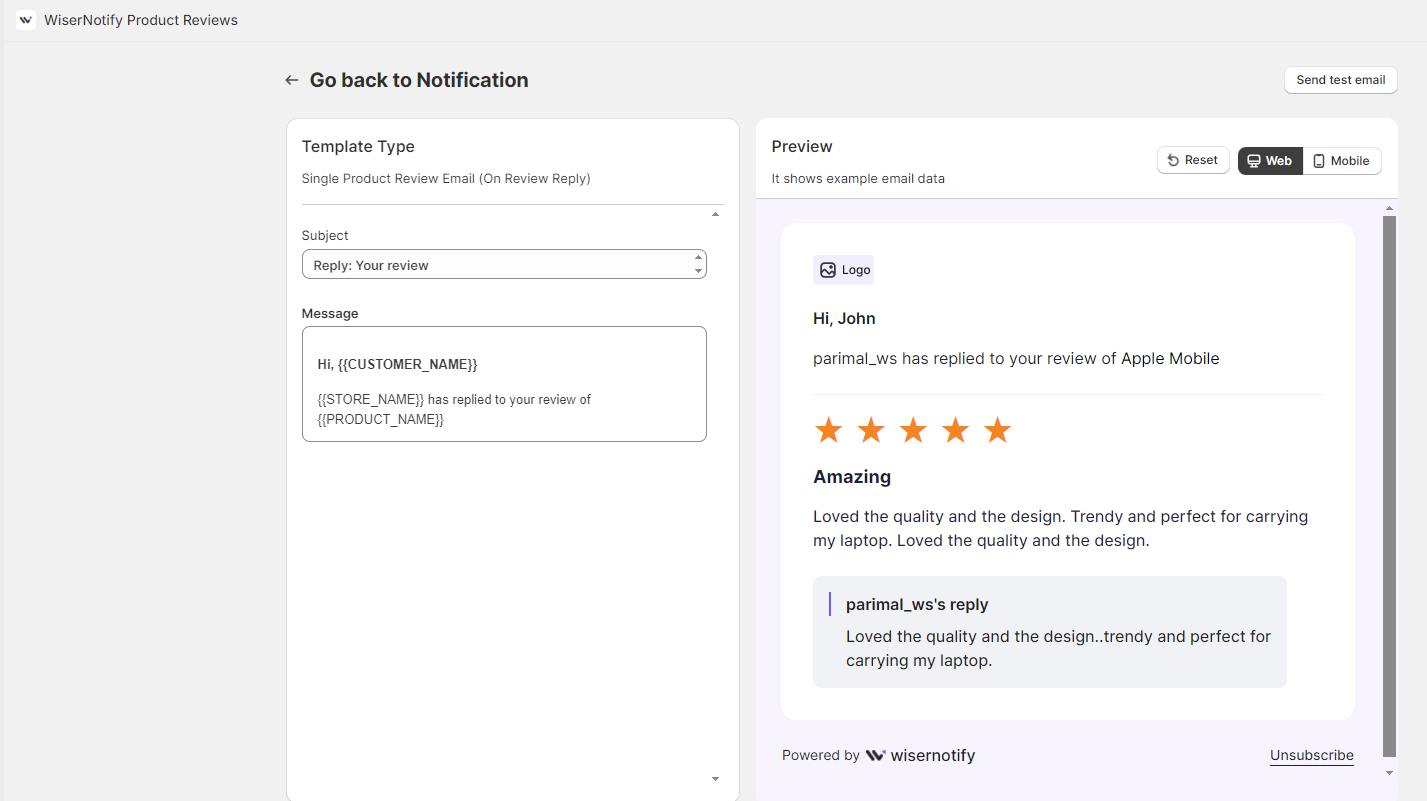Click the Subject field's down arrow

click(x=697, y=271)
